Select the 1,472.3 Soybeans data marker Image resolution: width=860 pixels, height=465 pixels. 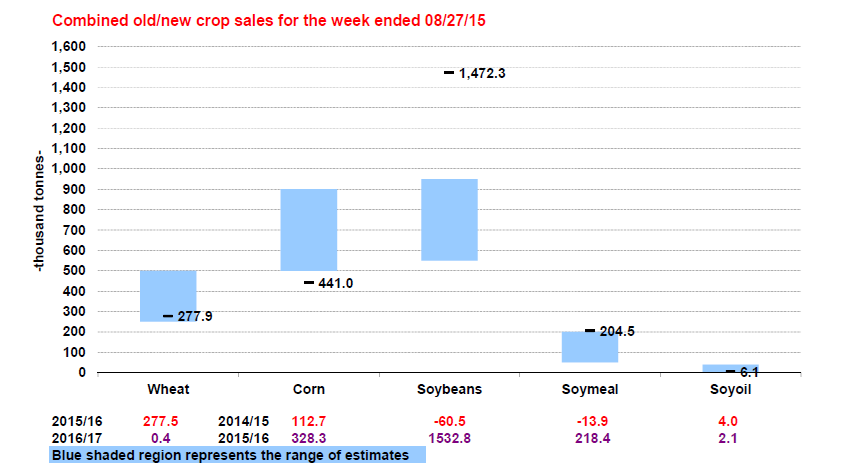point(449,73)
